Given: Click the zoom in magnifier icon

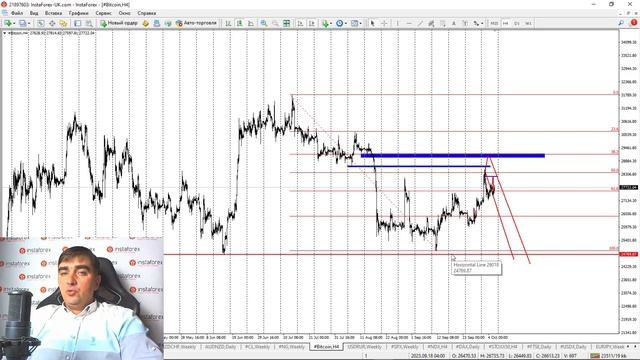Looking at the screenshot, I should (x=264, y=23).
